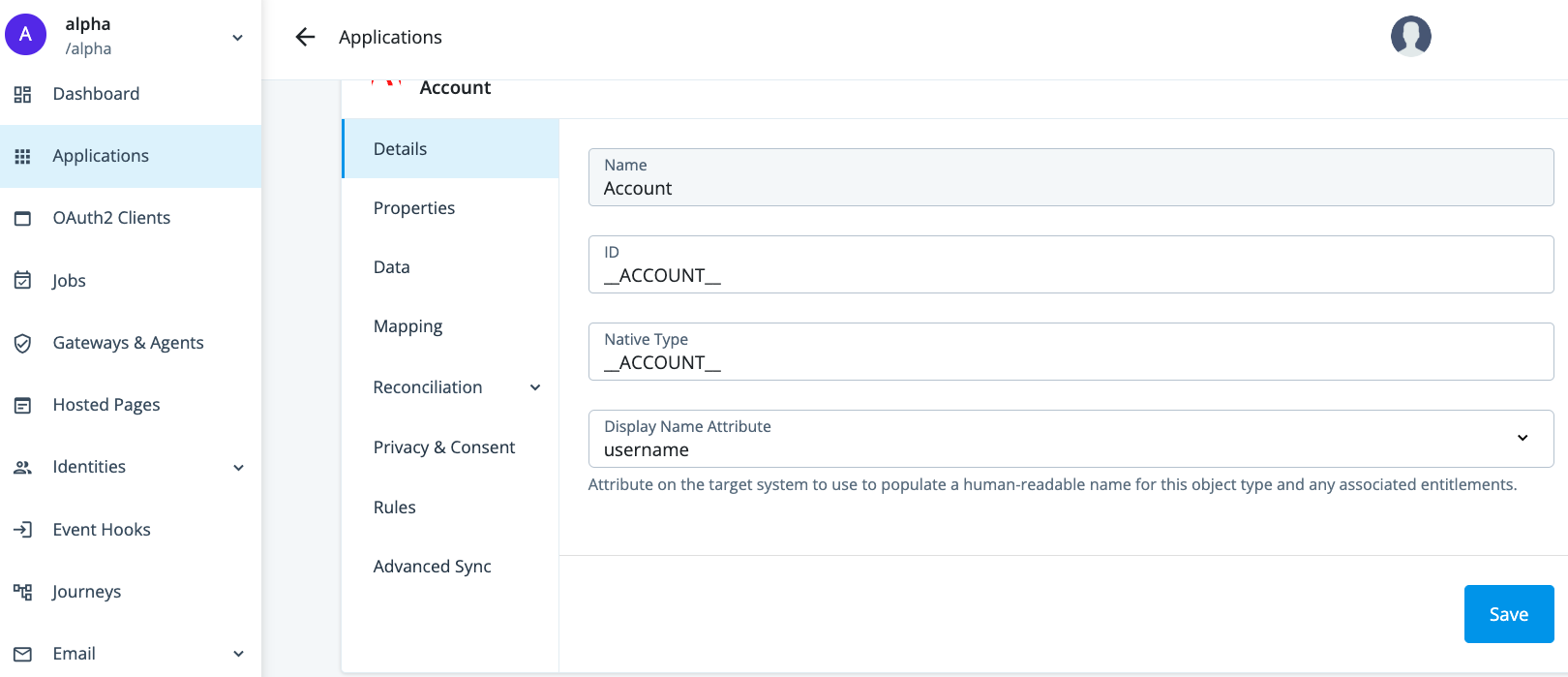Click the OAuth2 Clients window icon
The height and width of the screenshot is (677, 1568).
(x=22, y=218)
